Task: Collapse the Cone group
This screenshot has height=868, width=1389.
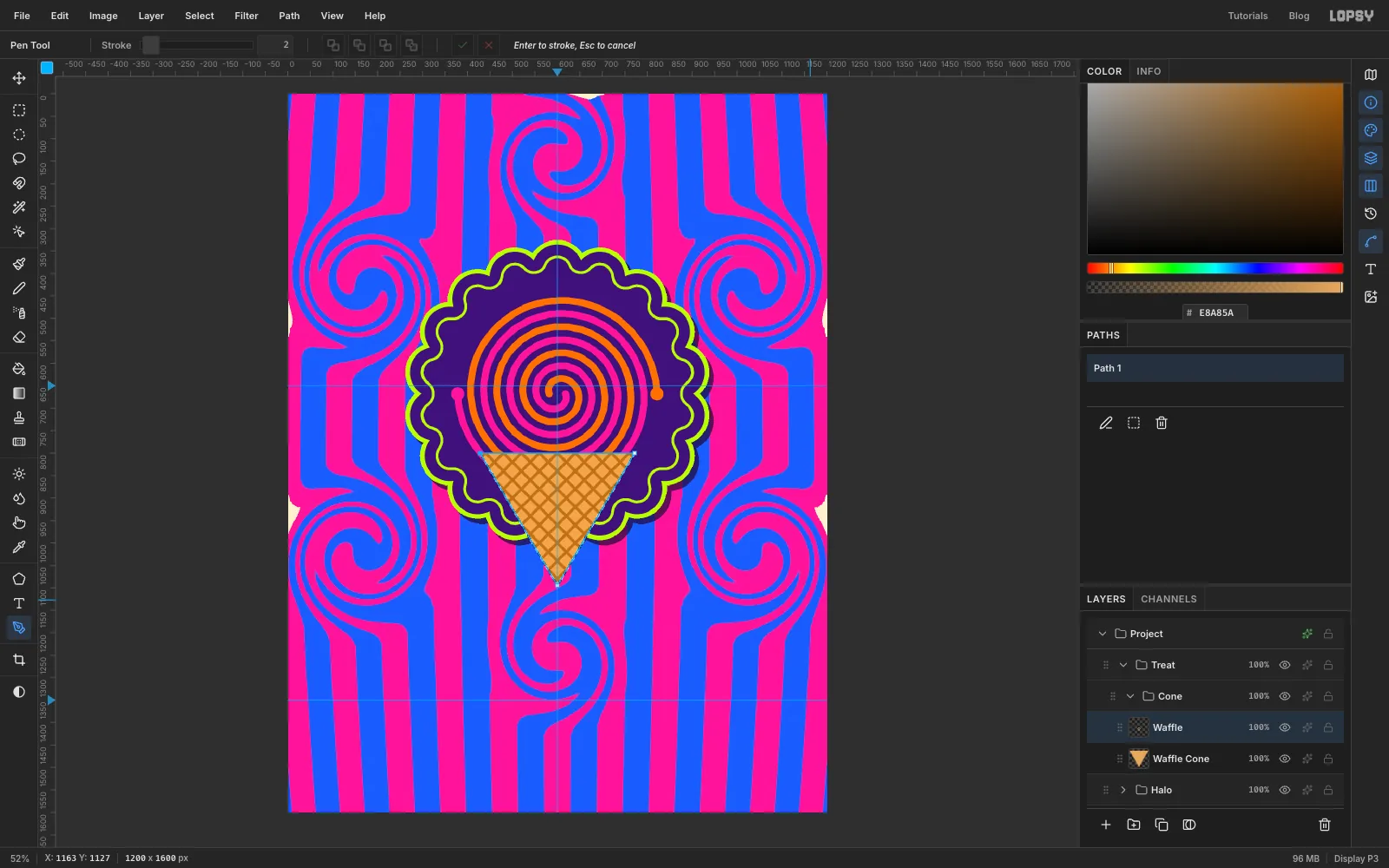Action: (1130, 696)
